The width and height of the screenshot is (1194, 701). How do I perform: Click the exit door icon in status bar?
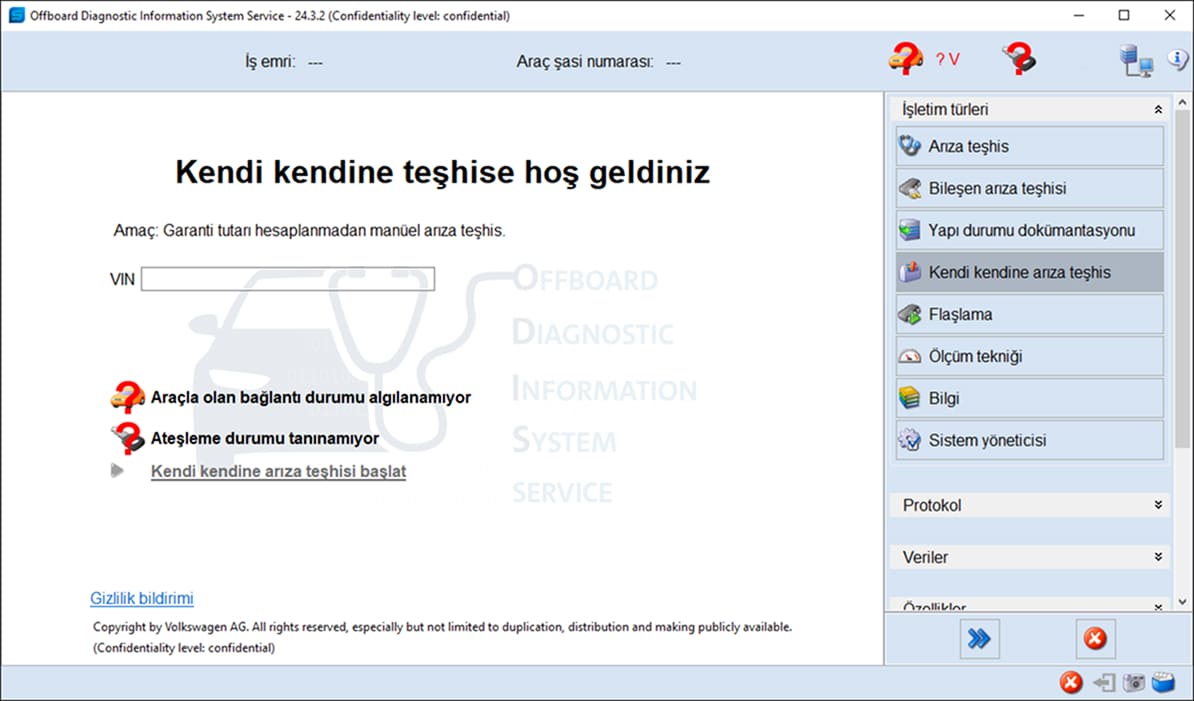[1103, 683]
